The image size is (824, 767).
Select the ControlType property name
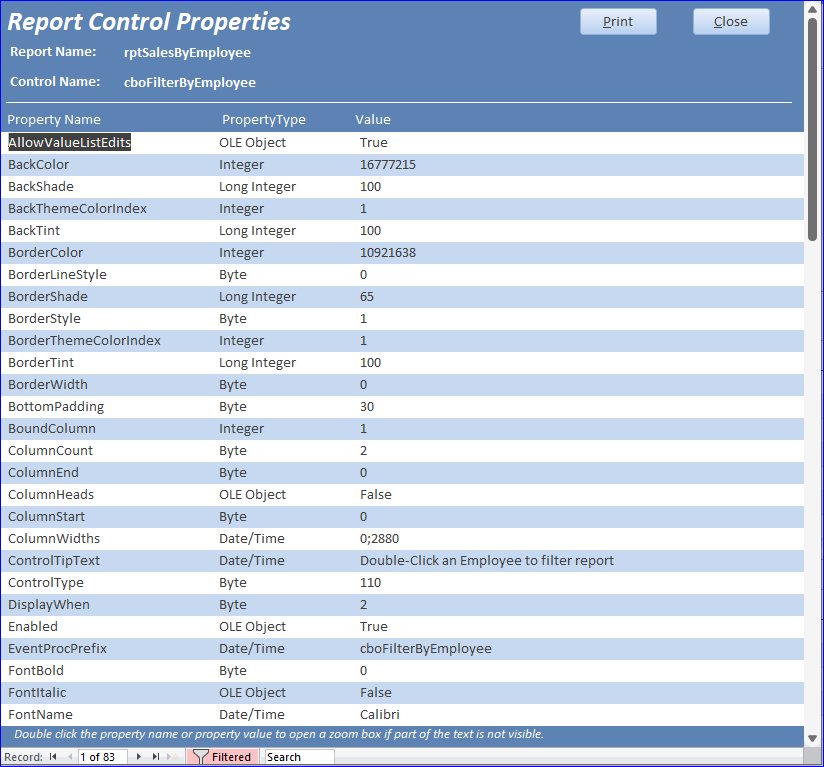46,584
